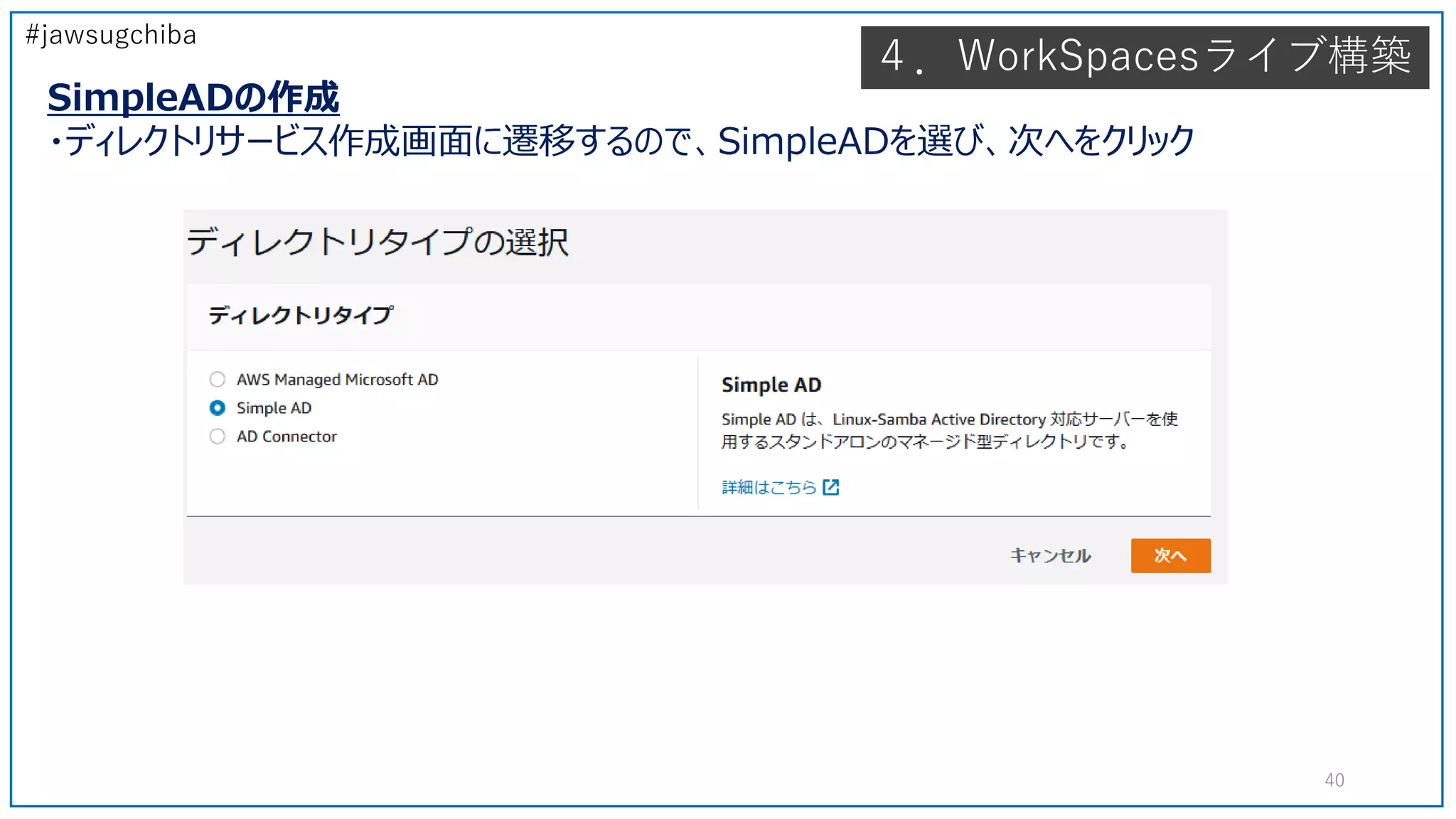Click the ディレクトリタイプの選択 page title
1456x819 pixels.
coord(378,242)
